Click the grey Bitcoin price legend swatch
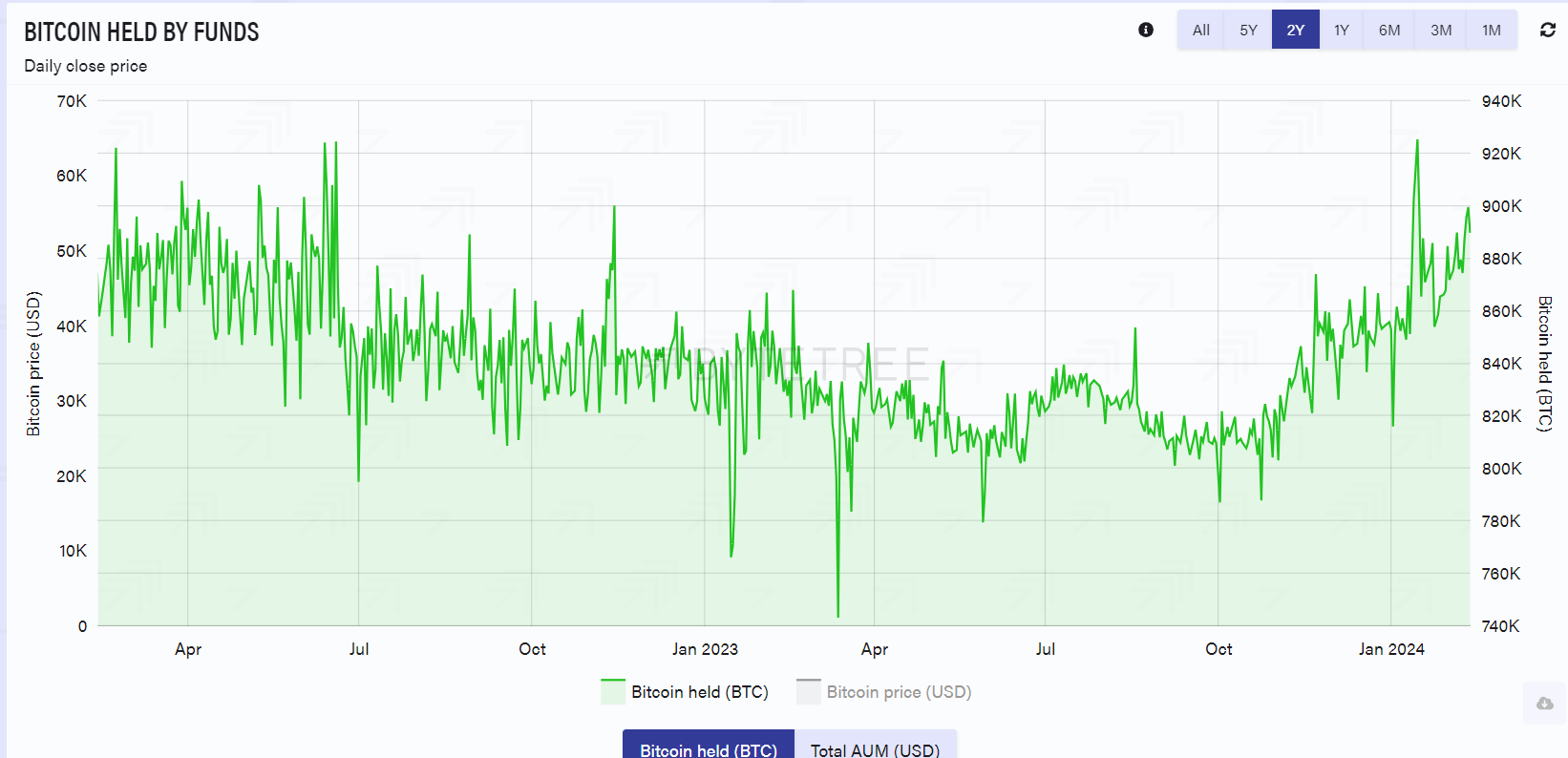The height and width of the screenshot is (758, 1568). click(x=809, y=692)
